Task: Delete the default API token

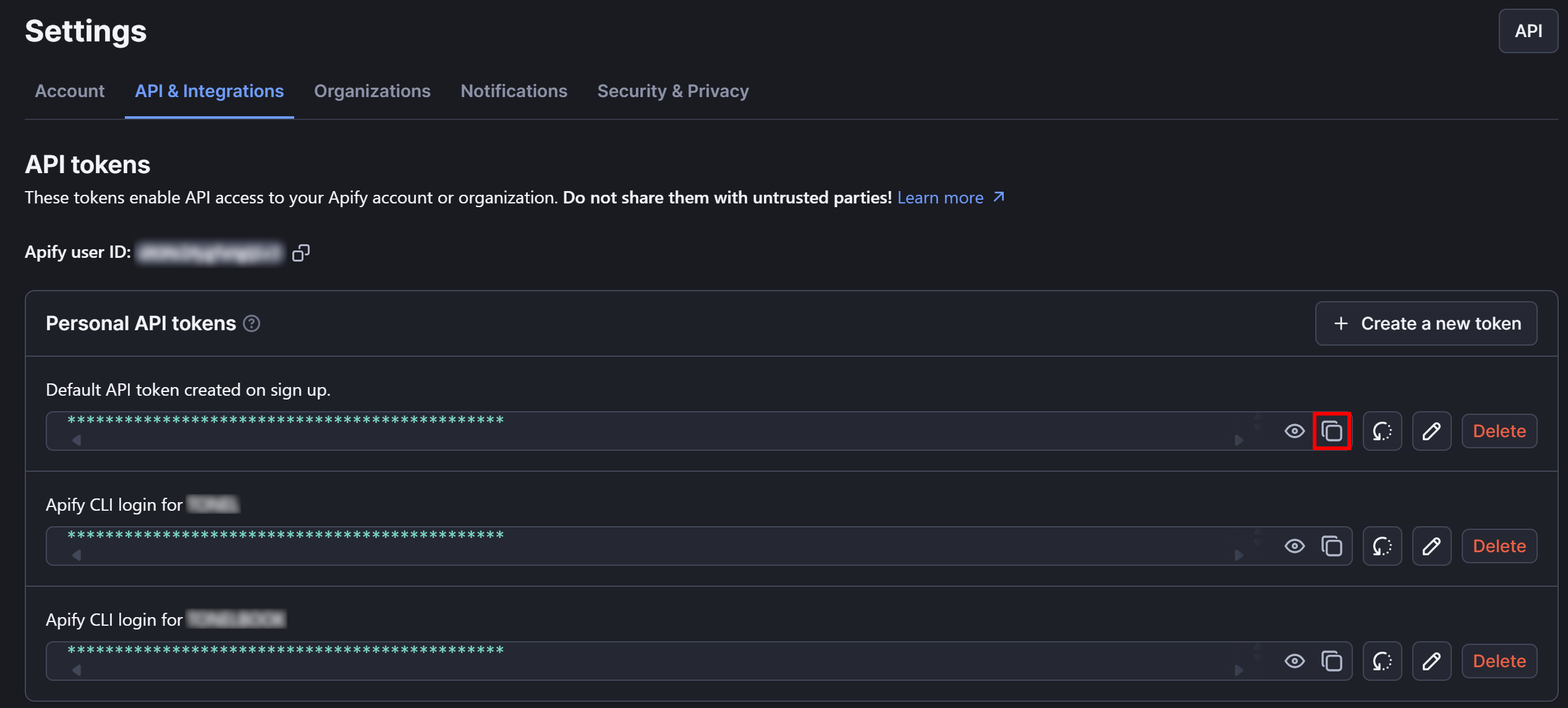Action: pos(1499,430)
